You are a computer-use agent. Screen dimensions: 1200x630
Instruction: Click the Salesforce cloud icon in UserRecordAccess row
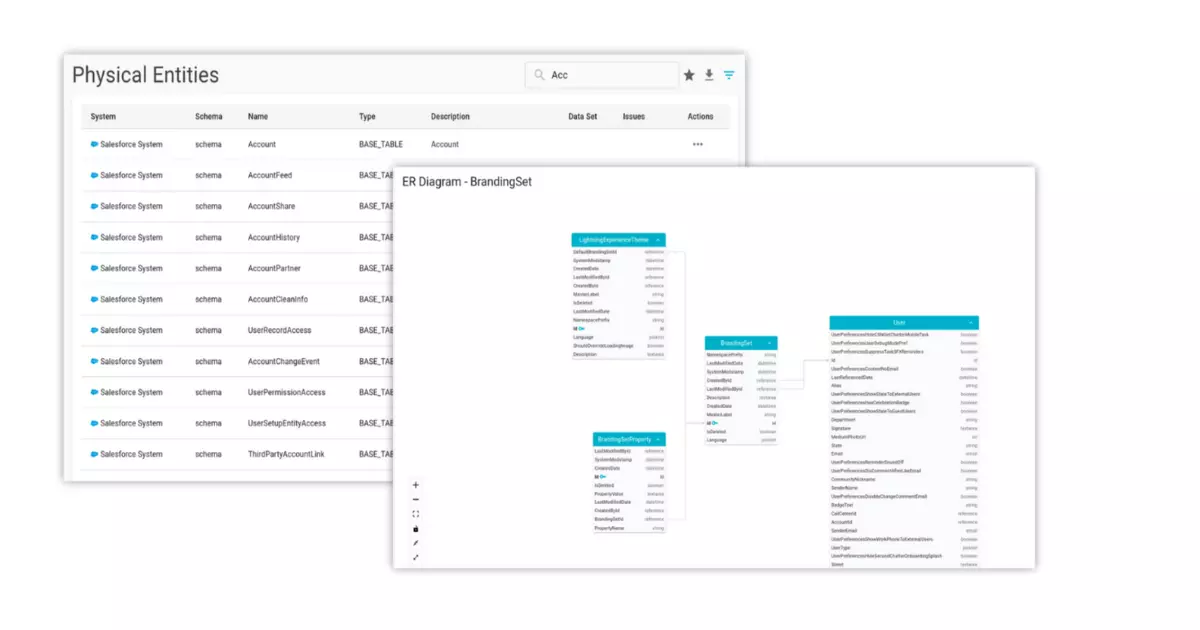tap(95, 330)
